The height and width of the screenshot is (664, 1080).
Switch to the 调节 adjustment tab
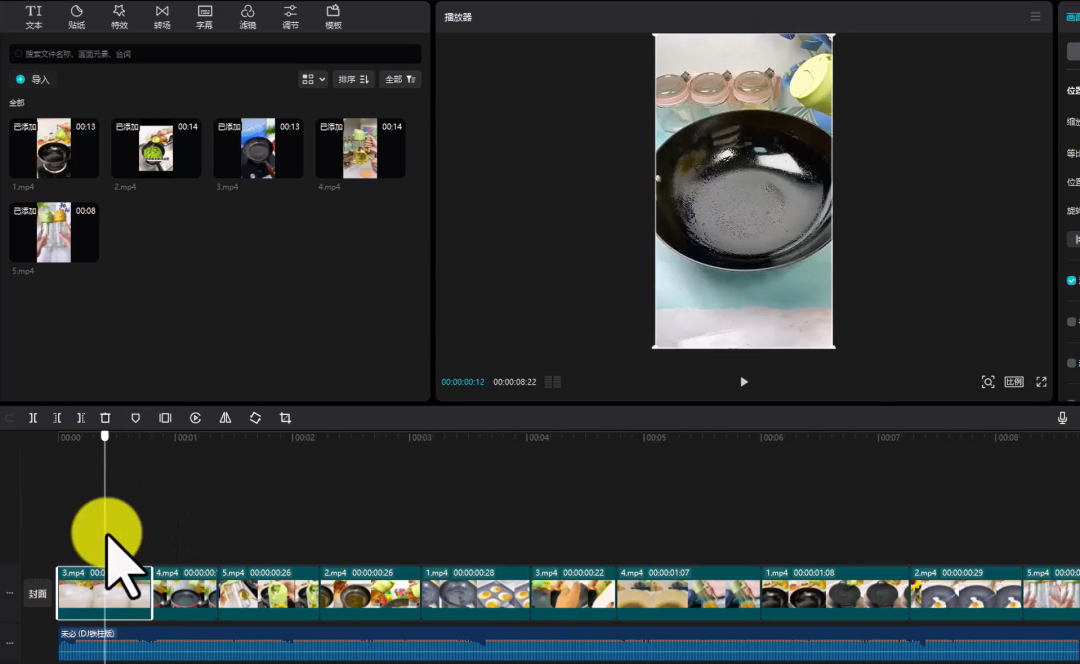click(290, 17)
